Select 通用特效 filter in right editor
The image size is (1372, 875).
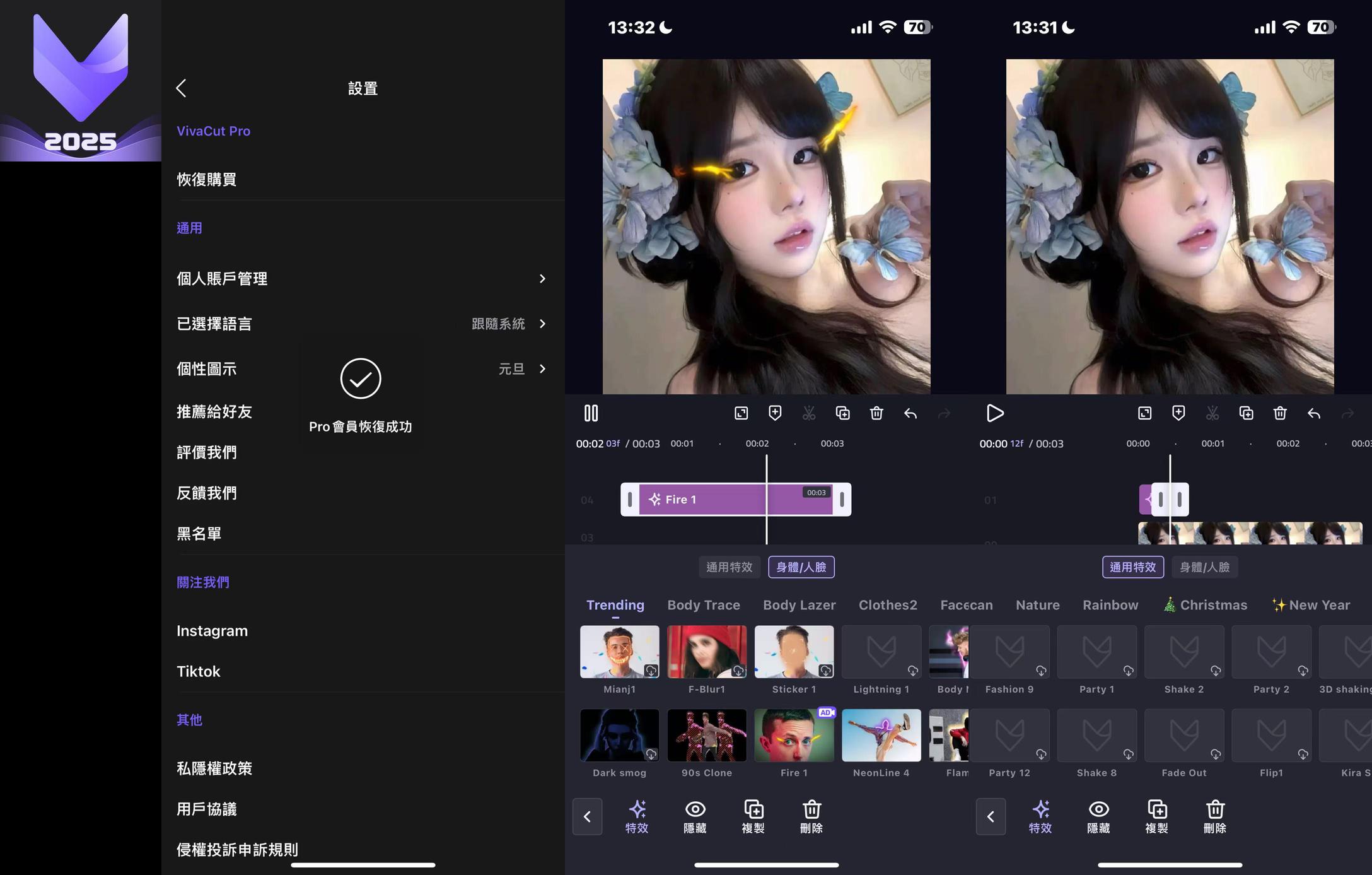click(x=1133, y=567)
